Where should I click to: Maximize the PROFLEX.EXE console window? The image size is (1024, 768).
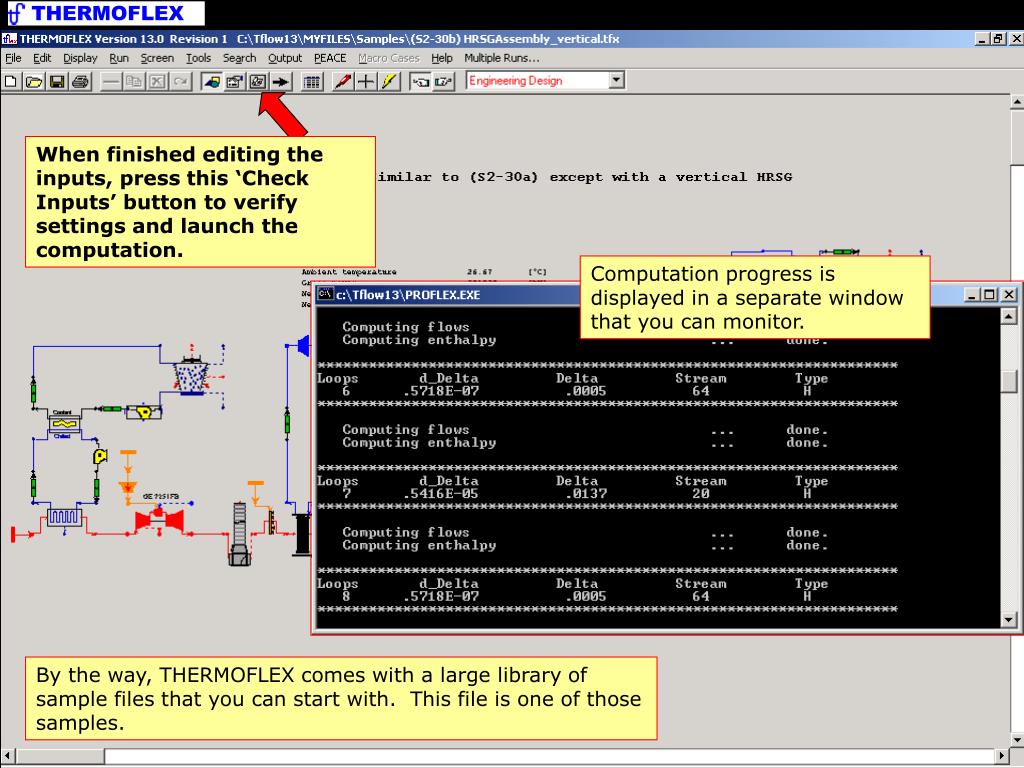pos(990,295)
